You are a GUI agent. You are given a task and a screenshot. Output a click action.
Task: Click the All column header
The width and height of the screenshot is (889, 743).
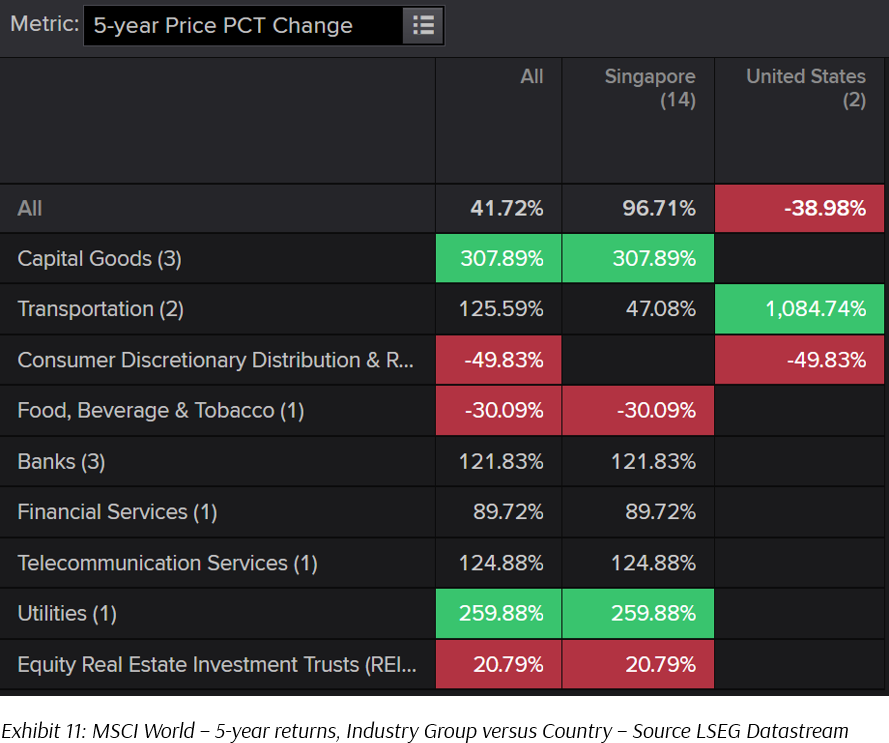[531, 77]
